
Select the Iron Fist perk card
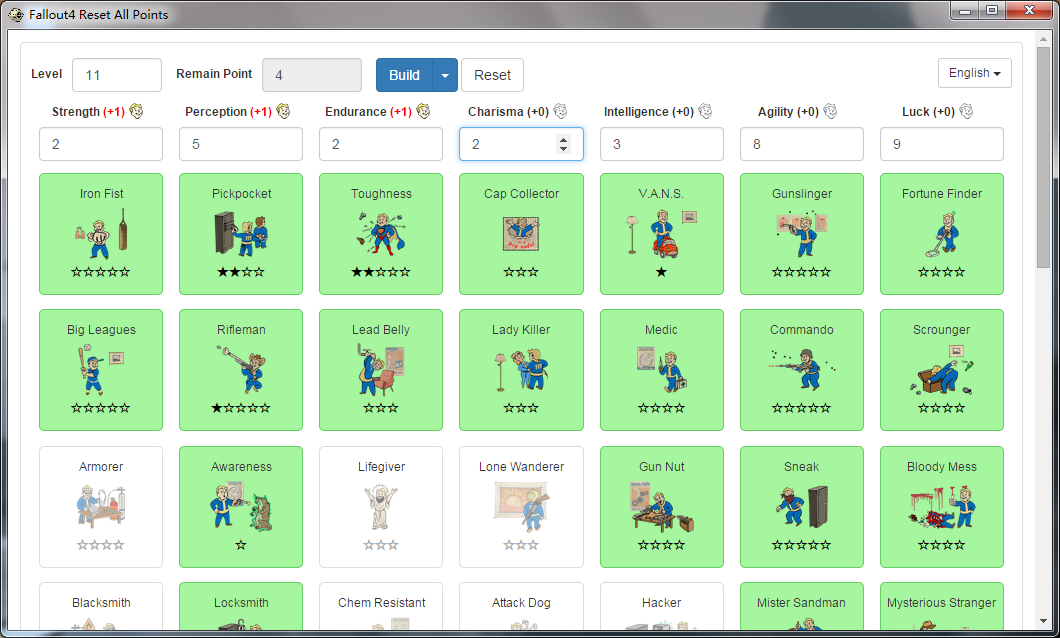coord(101,234)
